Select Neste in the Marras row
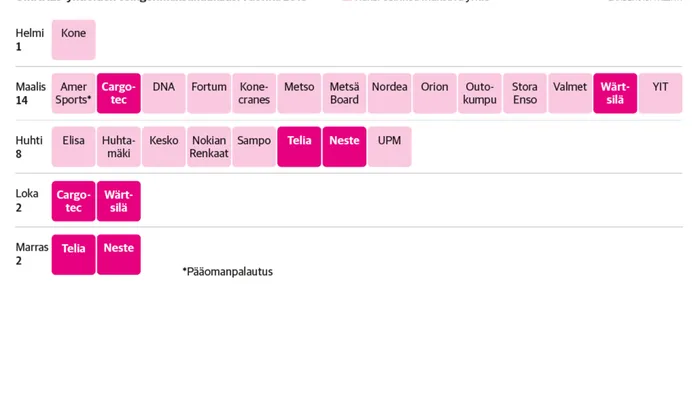Image resolution: width=696 pixels, height=402 pixels. coord(119,255)
